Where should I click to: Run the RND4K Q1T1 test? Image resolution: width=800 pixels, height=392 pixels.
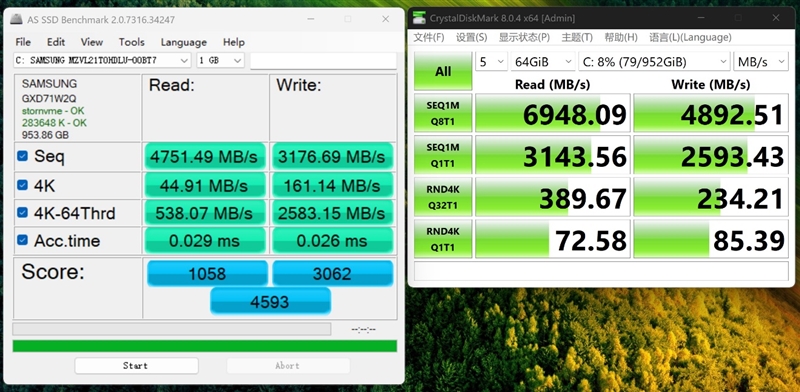443,238
